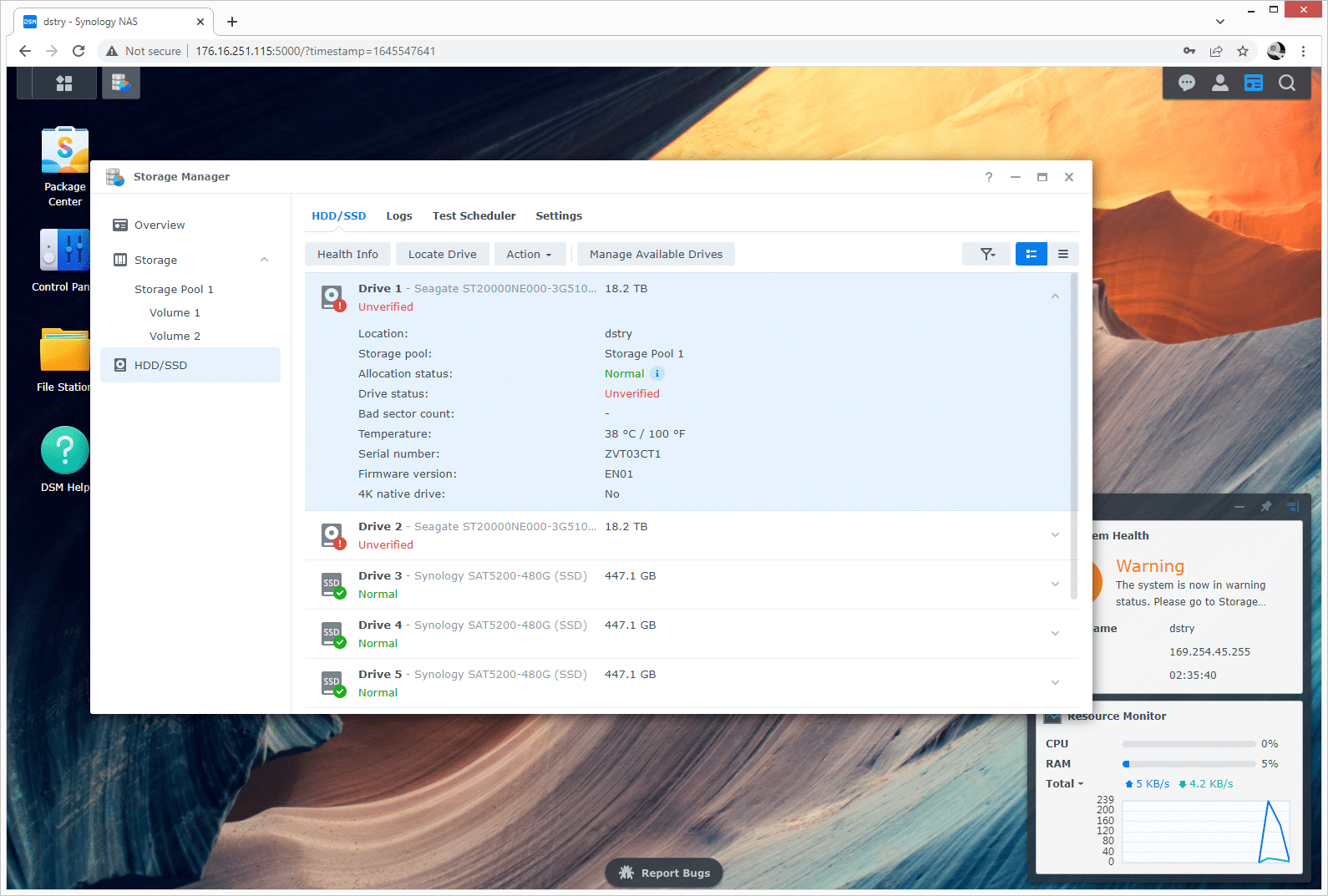Viewport: 1328px width, 896px height.
Task: Select the HDD/SSD tab
Action: click(x=339, y=215)
